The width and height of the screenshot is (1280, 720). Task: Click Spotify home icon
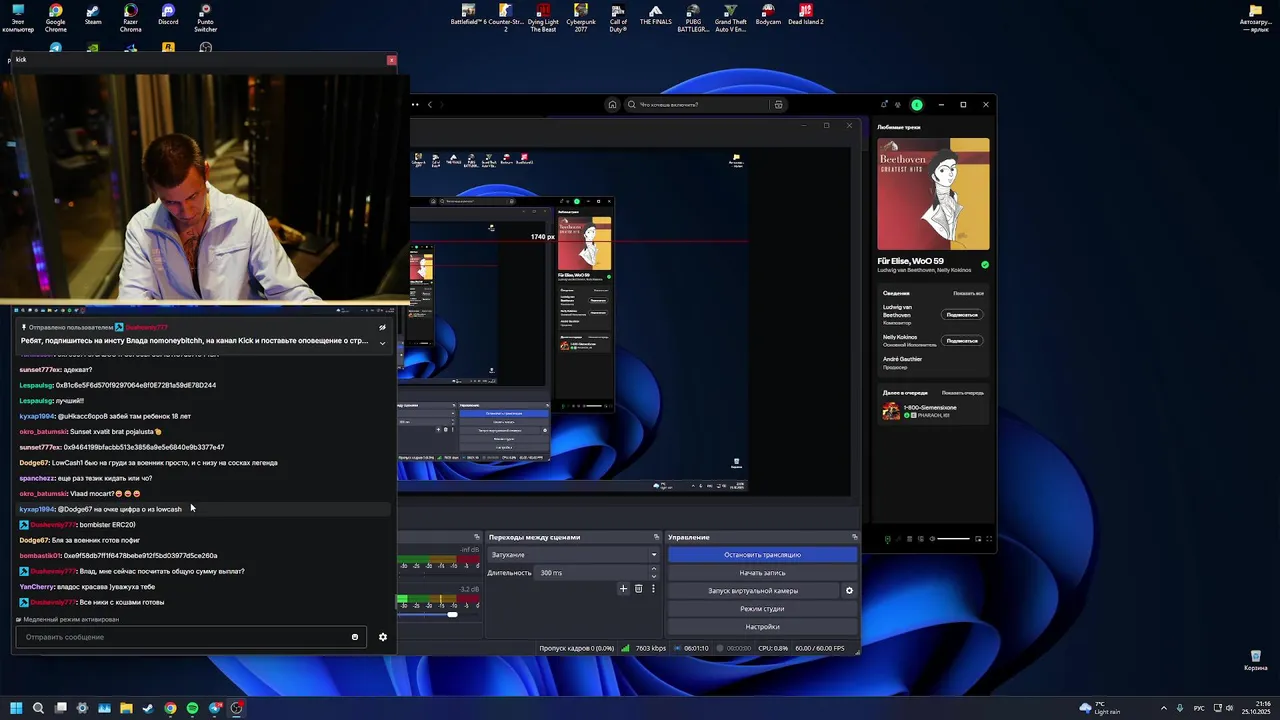pos(612,104)
